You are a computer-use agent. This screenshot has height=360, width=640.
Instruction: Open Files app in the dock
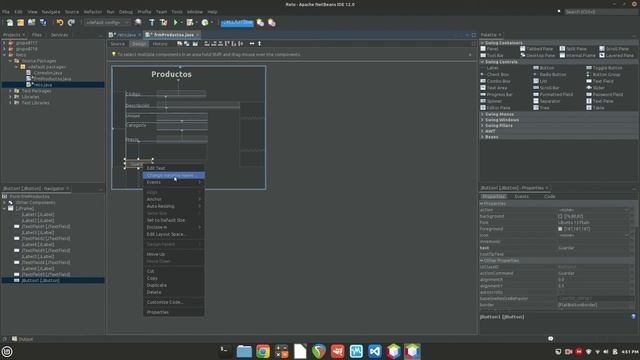point(244,351)
